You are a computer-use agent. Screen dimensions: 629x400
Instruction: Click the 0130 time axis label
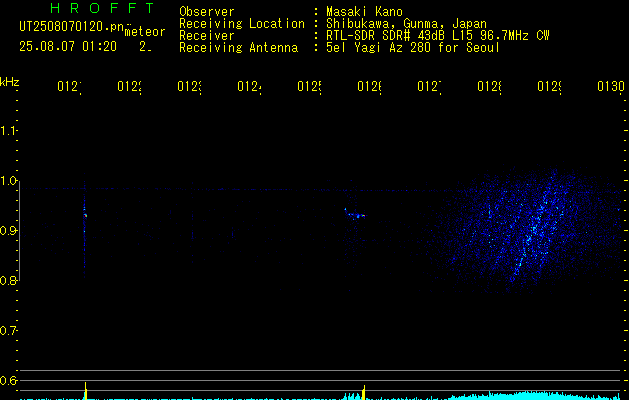pyautogui.click(x=611, y=86)
